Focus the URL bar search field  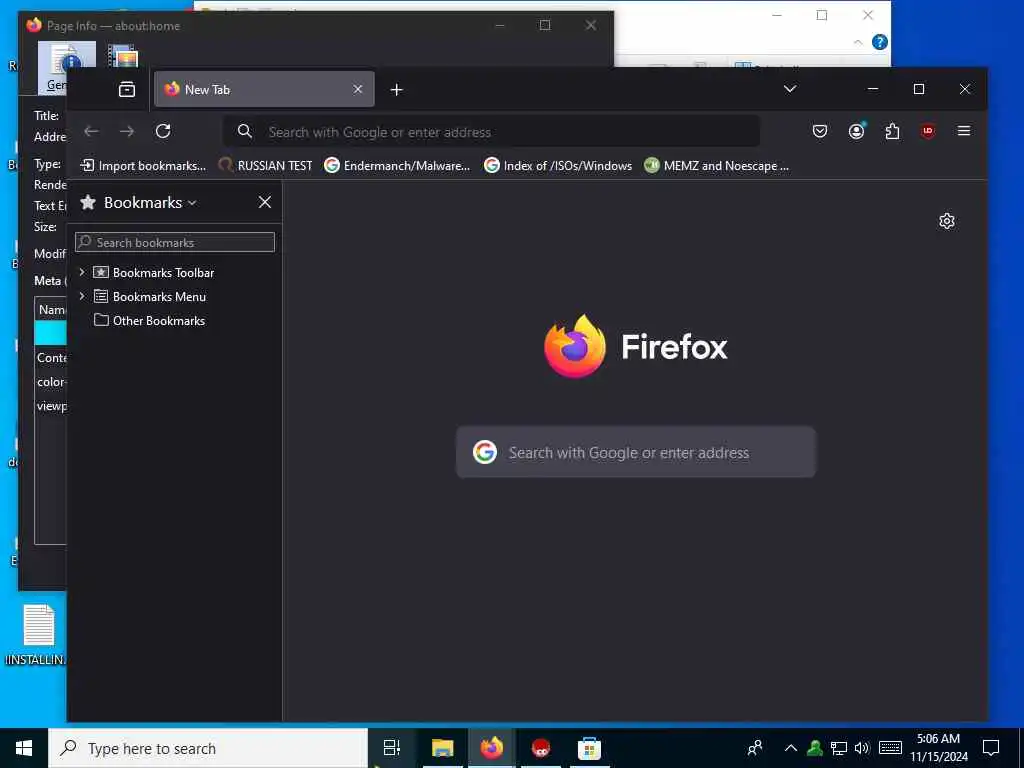tap(491, 132)
